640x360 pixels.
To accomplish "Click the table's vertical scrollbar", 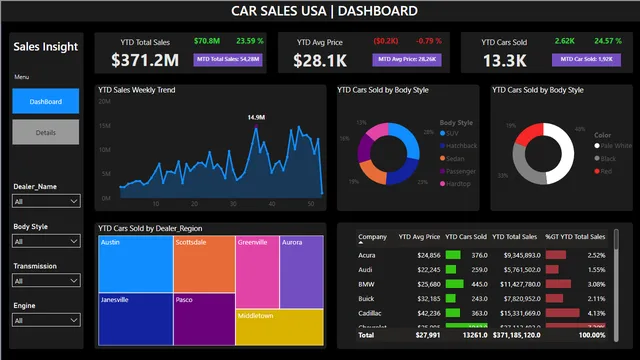I will (616, 285).
